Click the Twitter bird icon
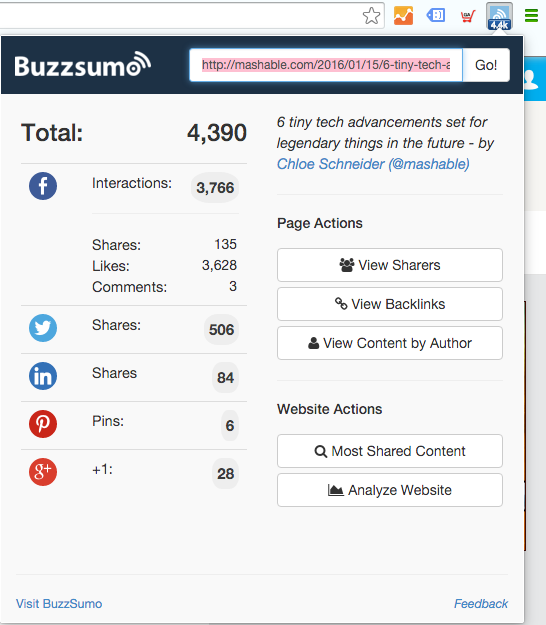Image resolution: width=546 pixels, height=625 pixels. [x=43, y=328]
